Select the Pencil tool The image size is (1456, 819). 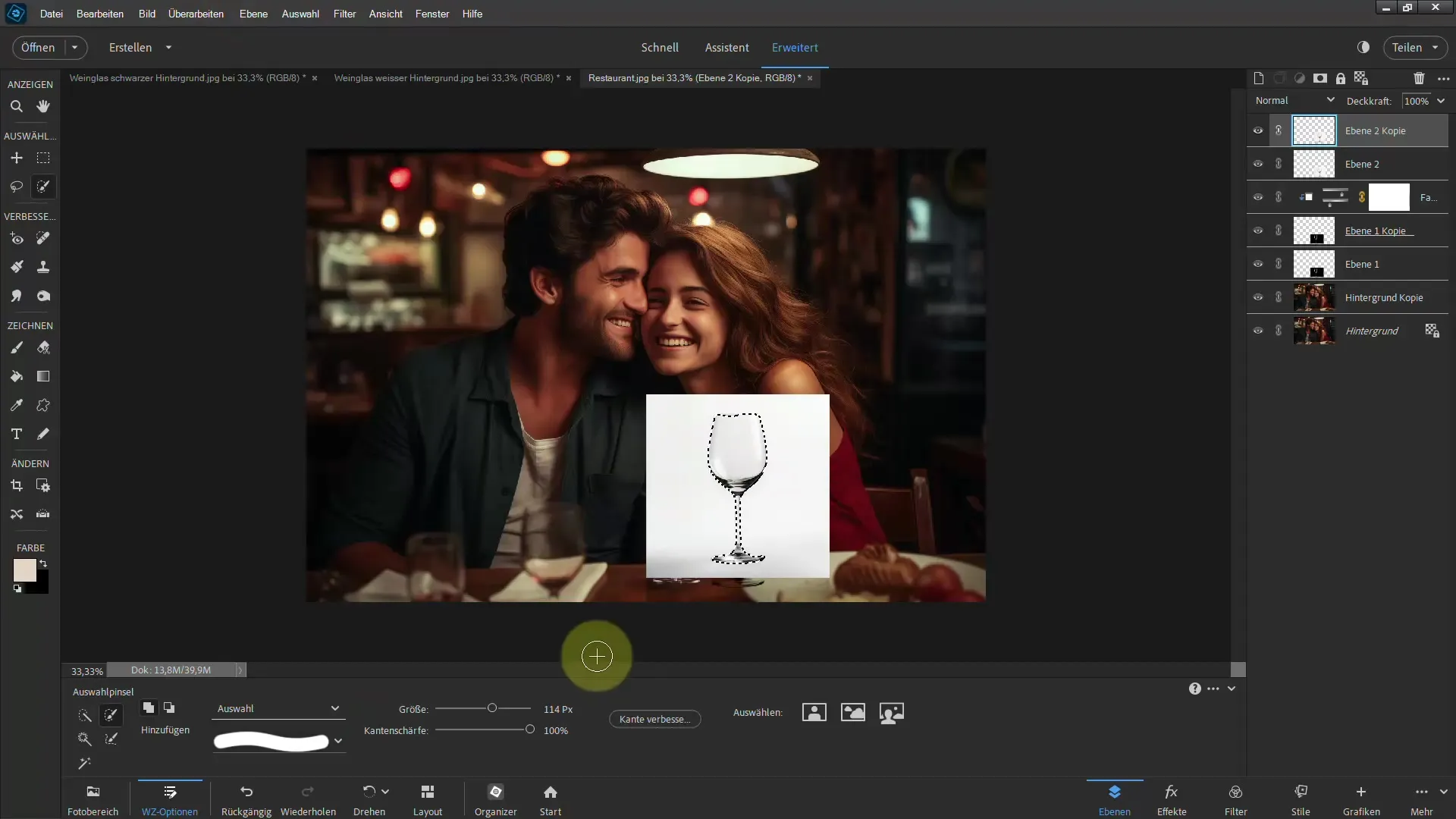(x=43, y=434)
